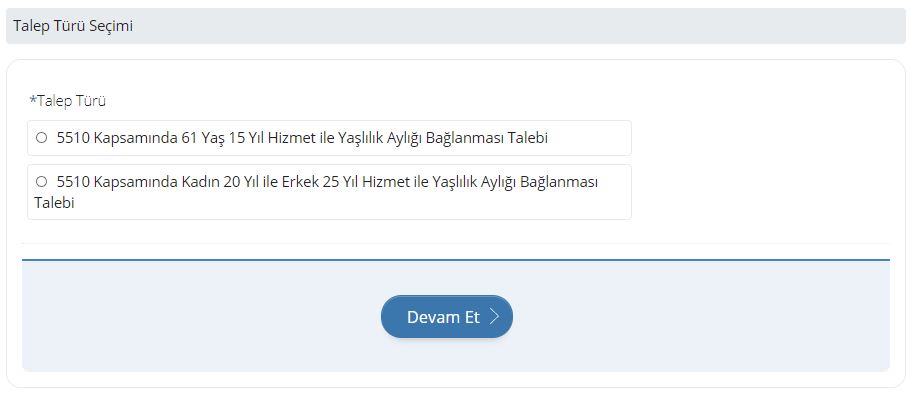Click the "Devam Et" text label
The height and width of the screenshot is (400, 915).
[443, 317]
